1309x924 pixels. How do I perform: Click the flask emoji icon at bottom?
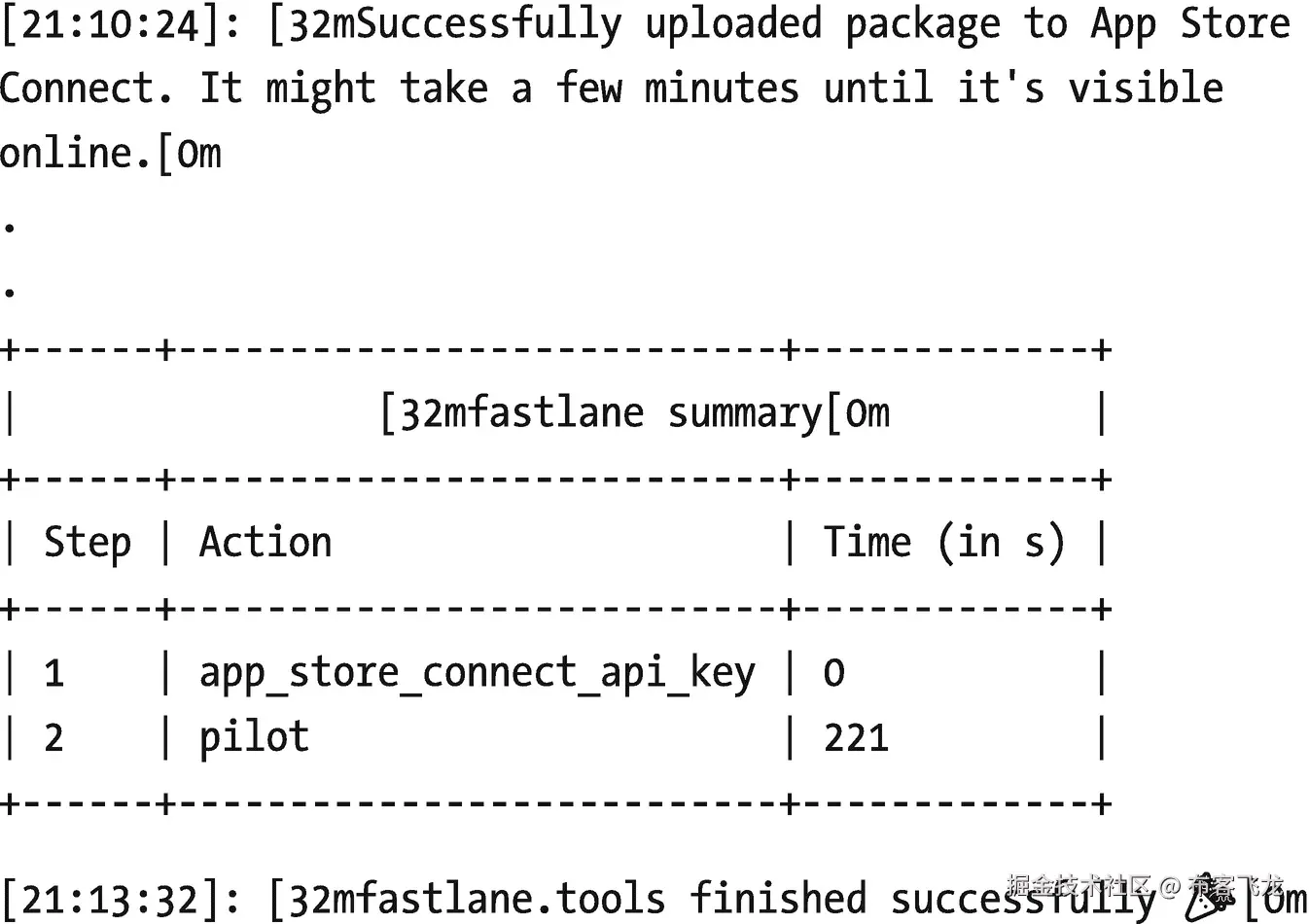[x=1212, y=897]
